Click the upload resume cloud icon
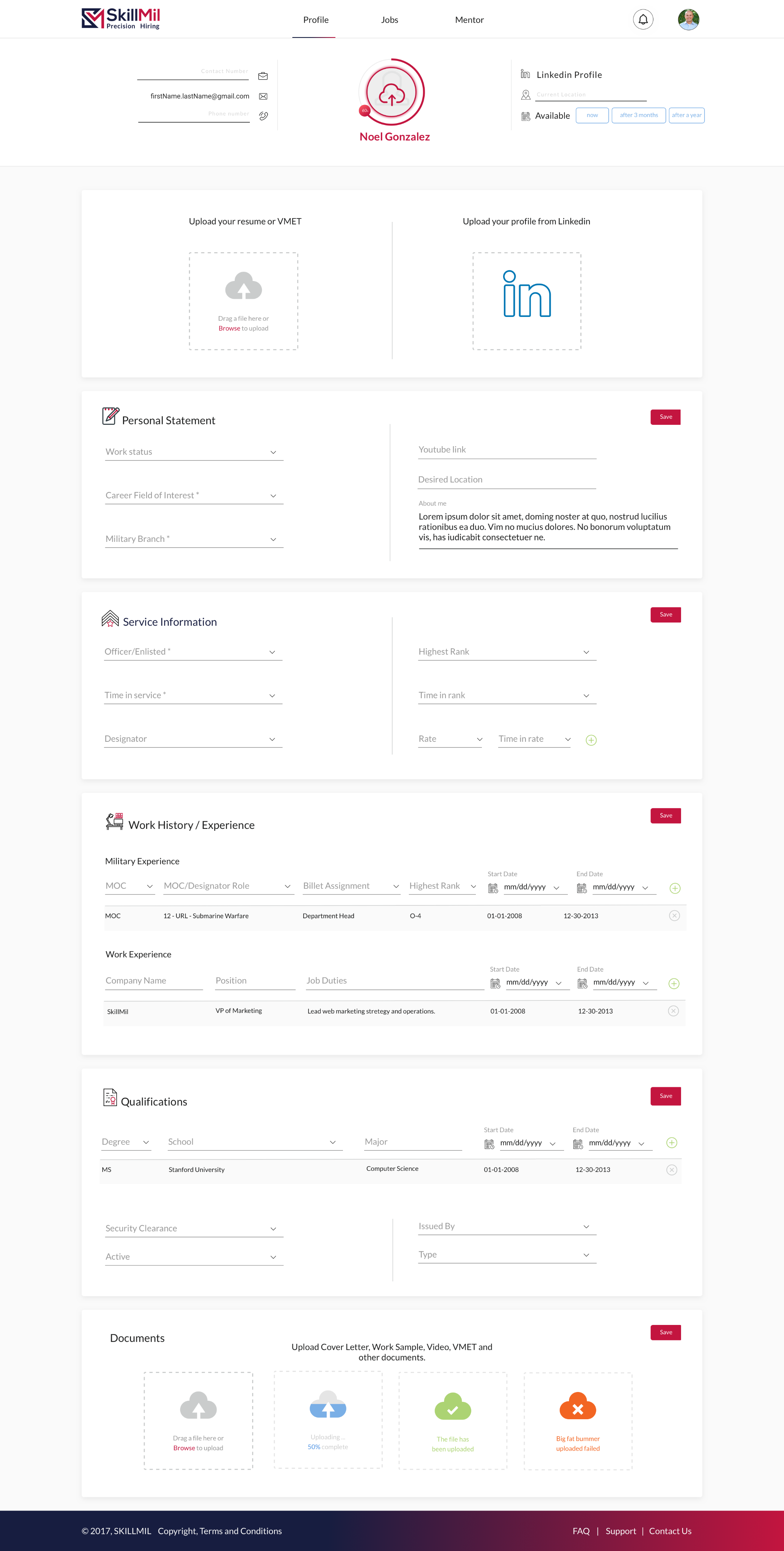Image resolution: width=784 pixels, height=1551 pixels. (x=244, y=290)
